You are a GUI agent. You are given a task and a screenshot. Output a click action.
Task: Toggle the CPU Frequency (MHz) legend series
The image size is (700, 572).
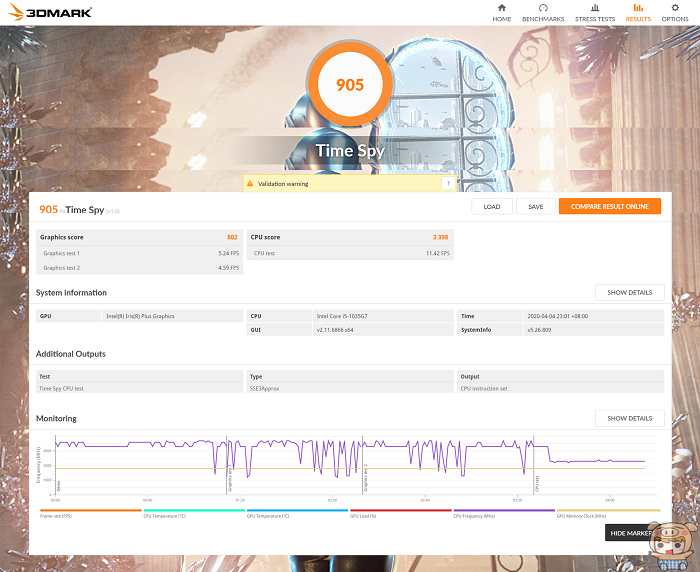(504, 513)
